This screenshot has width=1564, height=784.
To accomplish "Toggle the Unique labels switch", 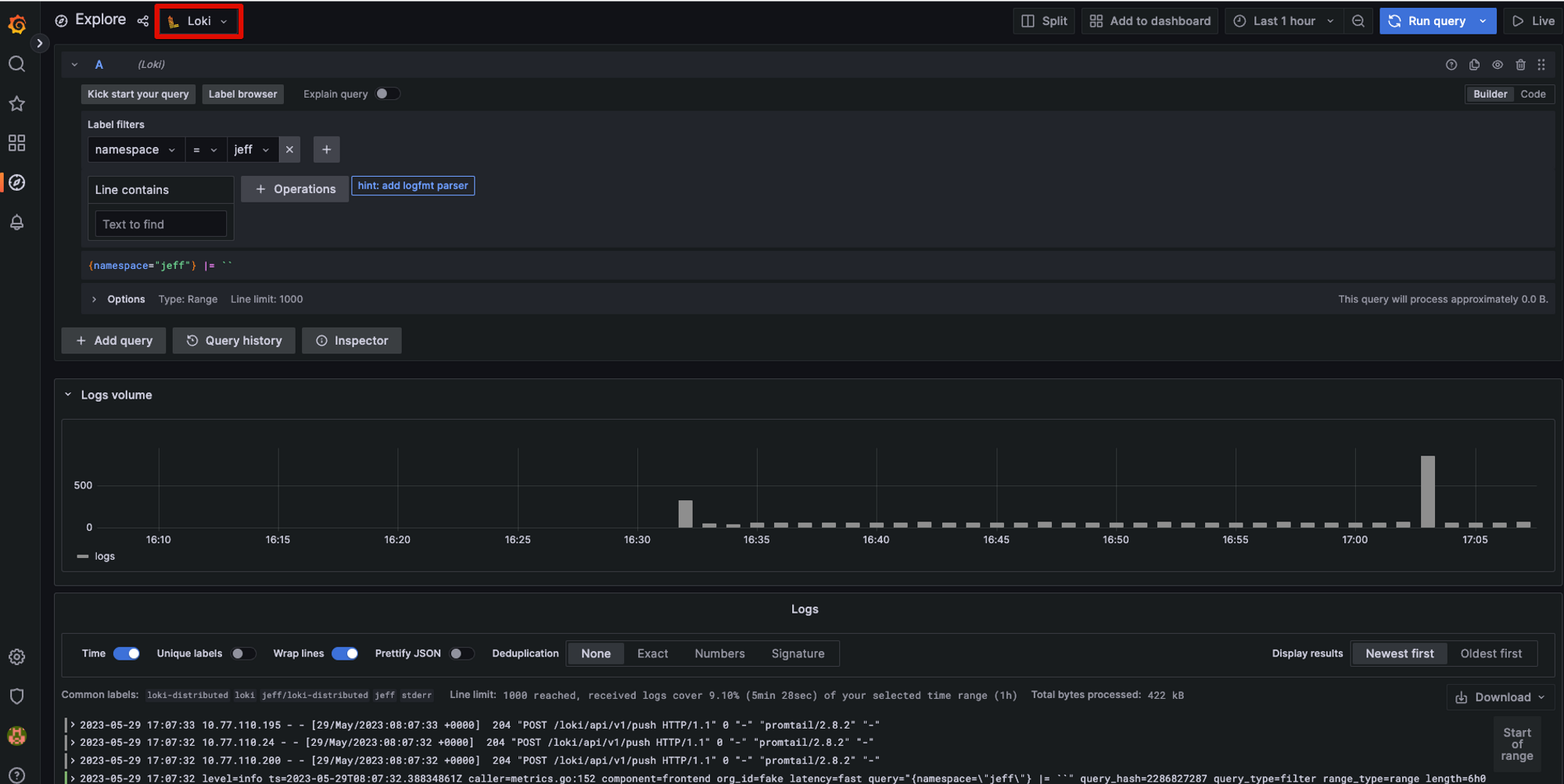I will (x=243, y=653).
